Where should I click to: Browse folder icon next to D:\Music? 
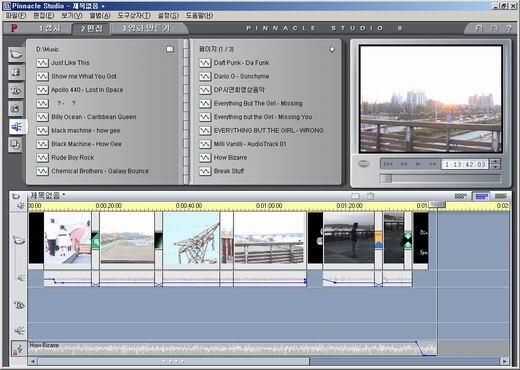(170, 49)
